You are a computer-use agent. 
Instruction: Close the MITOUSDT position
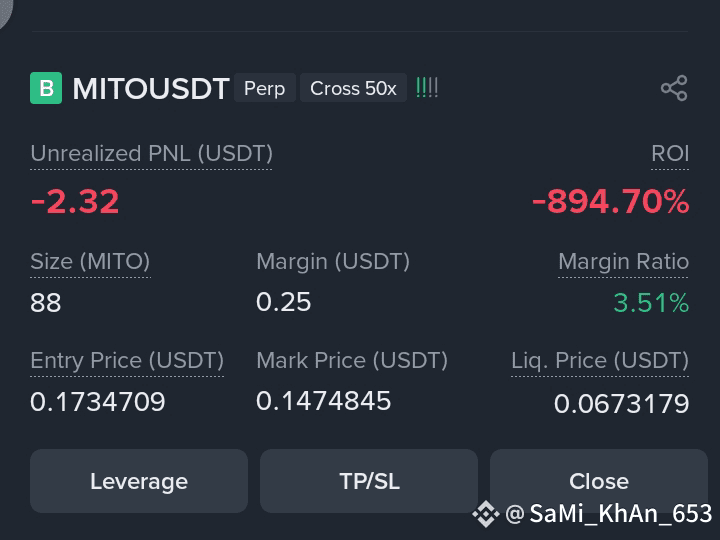pyautogui.click(x=599, y=481)
